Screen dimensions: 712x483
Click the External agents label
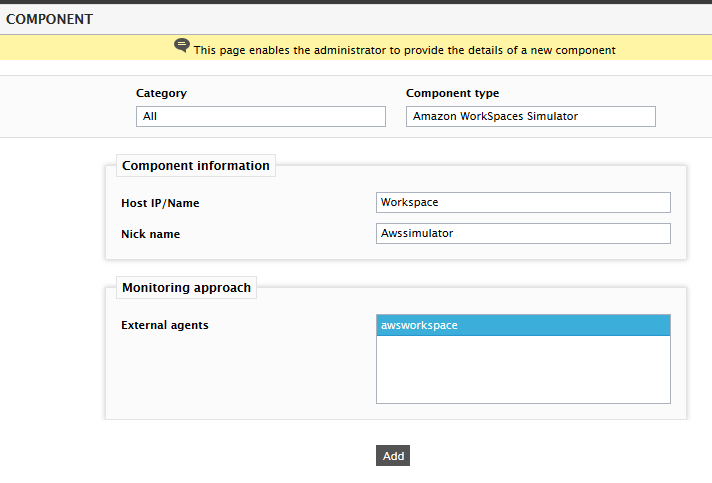pos(165,325)
